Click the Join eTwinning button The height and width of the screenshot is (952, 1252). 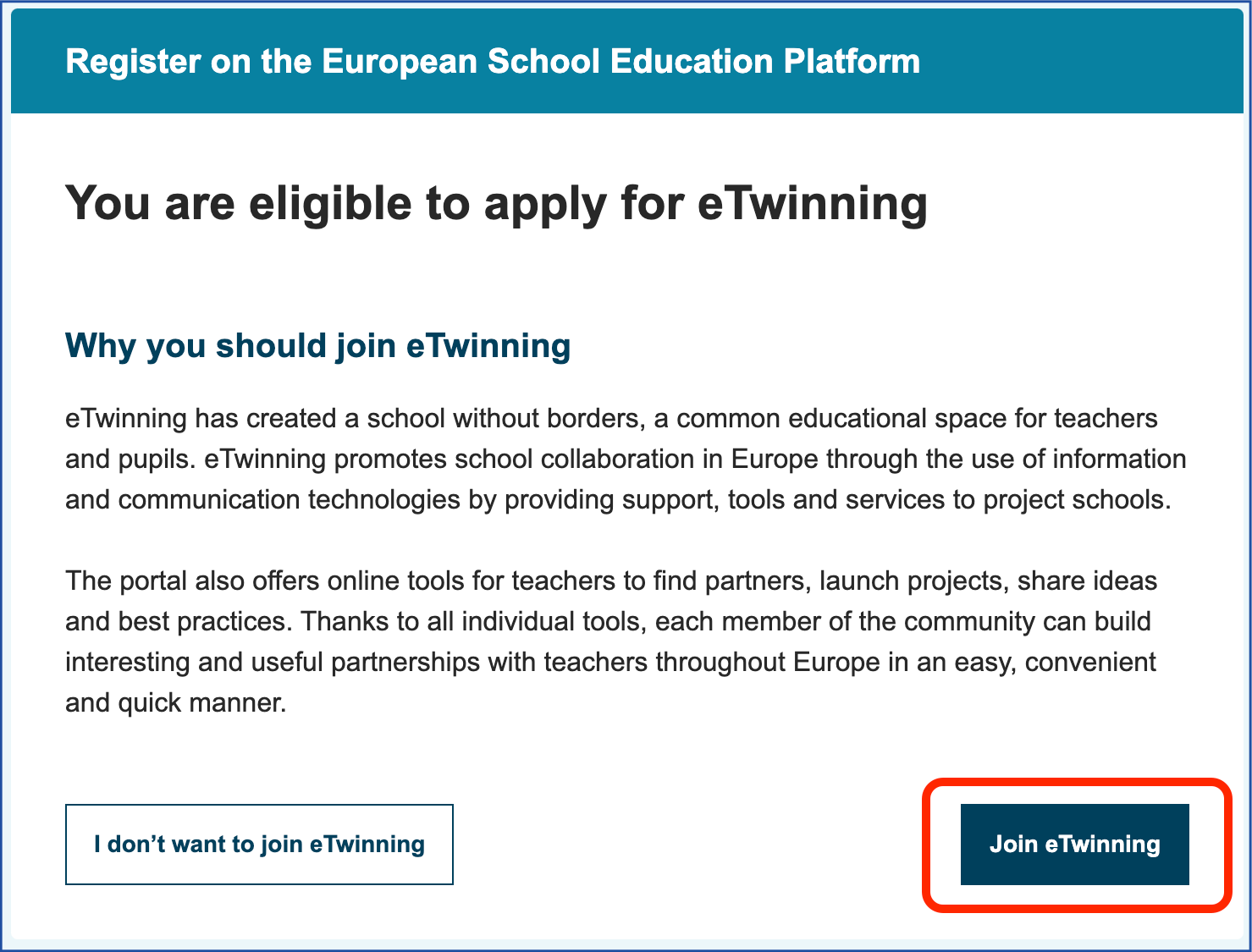[1074, 845]
